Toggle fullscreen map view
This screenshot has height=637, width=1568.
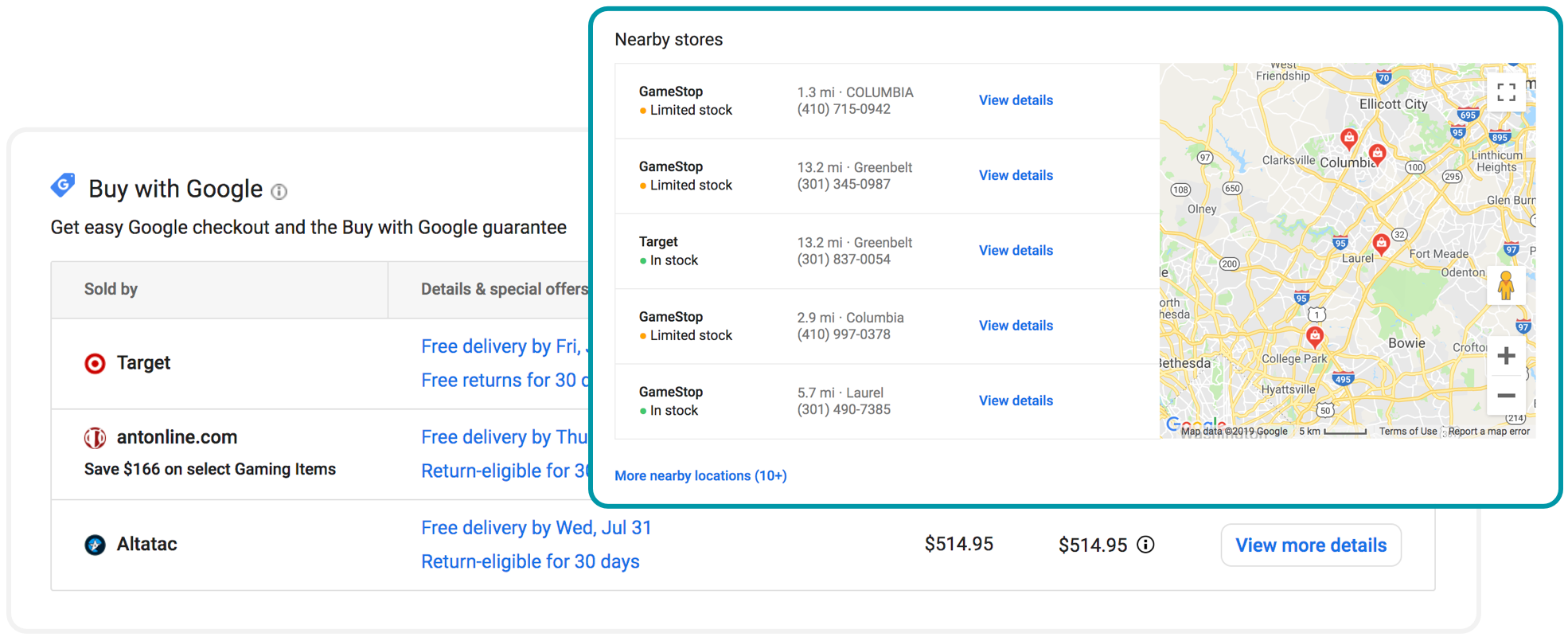point(1506,92)
